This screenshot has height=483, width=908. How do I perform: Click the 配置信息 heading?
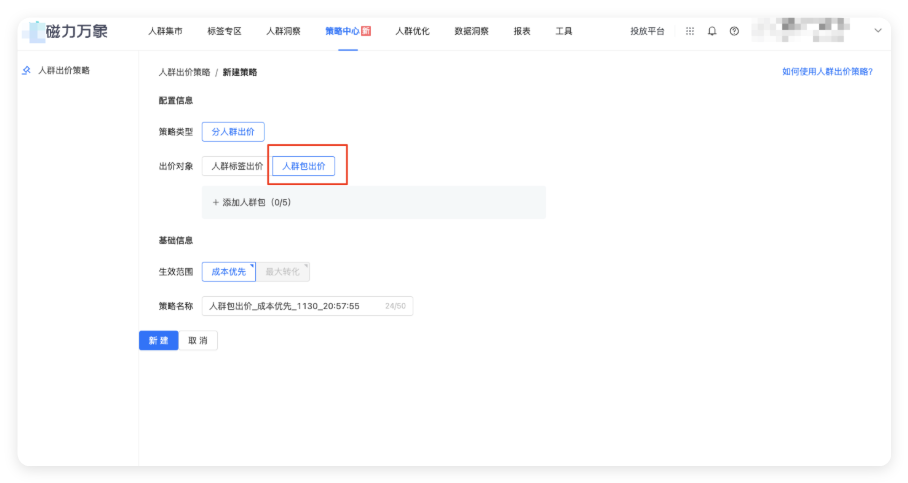175,101
